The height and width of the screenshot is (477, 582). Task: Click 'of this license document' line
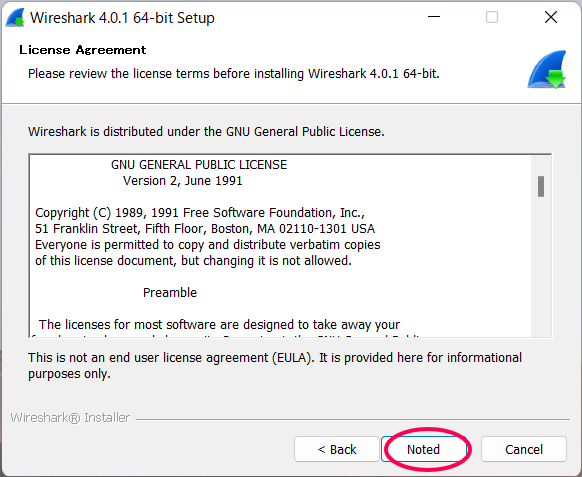tap(193, 261)
